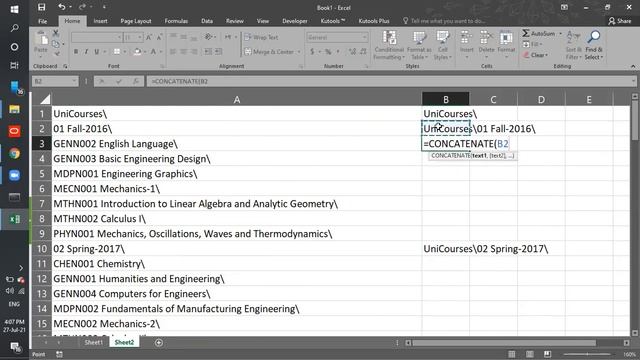The height and width of the screenshot is (360, 640).
Task: Collapse the ribbon with the caret arrow
Action: [x=633, y=66]
